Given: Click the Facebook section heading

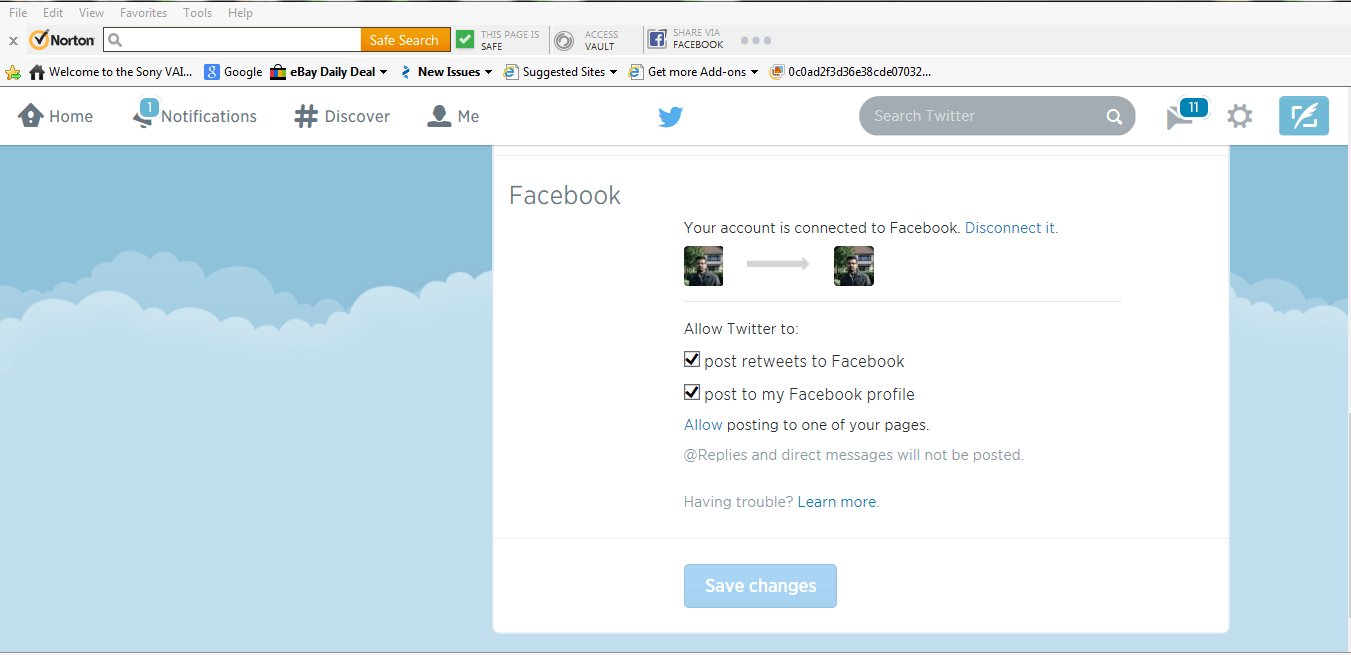Looking at the screenshot, I should tap(565, 195).
